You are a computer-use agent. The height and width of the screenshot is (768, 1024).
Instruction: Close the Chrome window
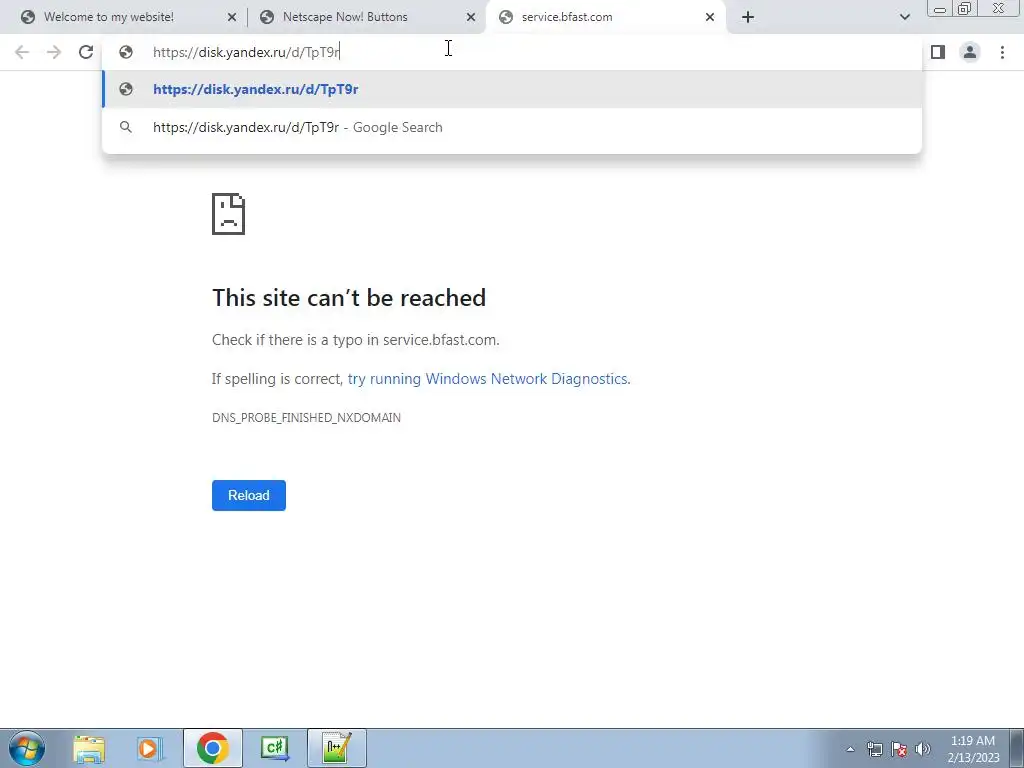999,8
